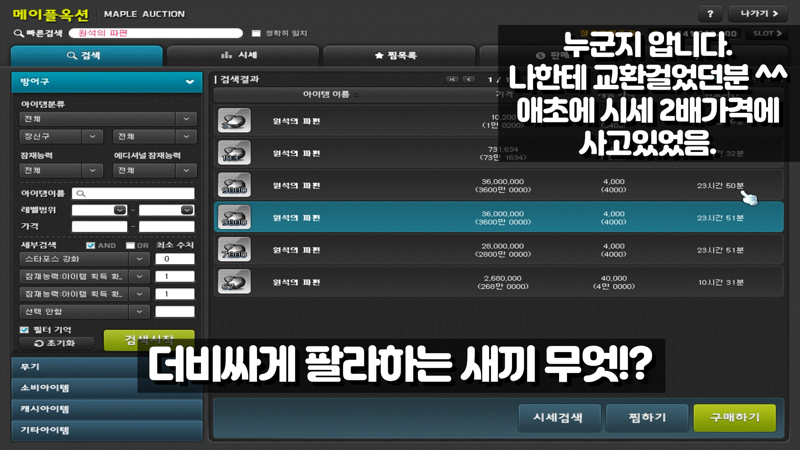Select the row ending at 23시간 50분
The height and width of the screenshot is (450, 800).
point(498,186)
